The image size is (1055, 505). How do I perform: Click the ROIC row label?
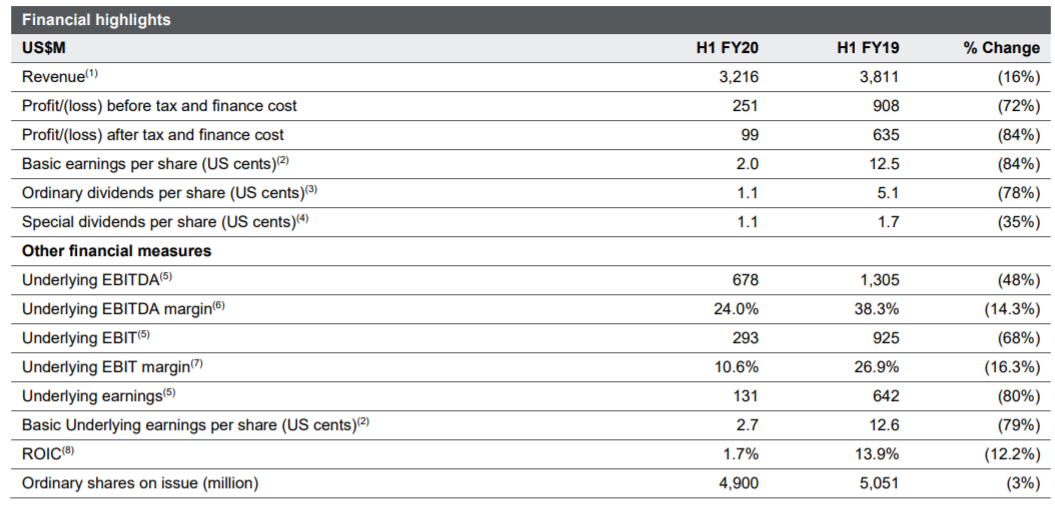(48, 453)
